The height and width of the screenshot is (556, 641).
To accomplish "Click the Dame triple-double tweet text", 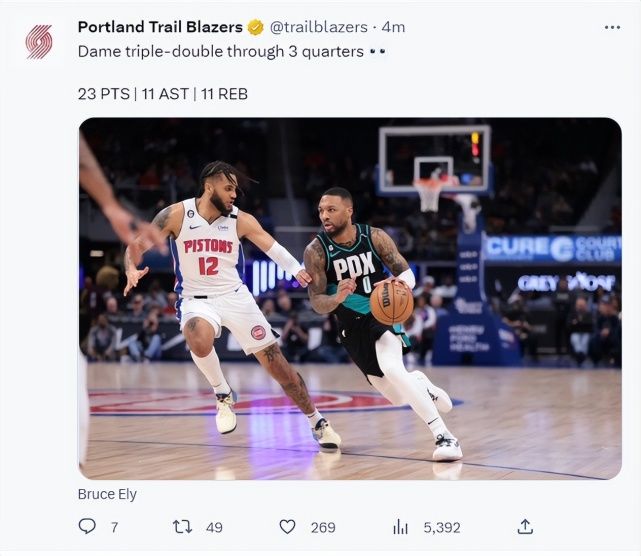I will click(220, 51).
